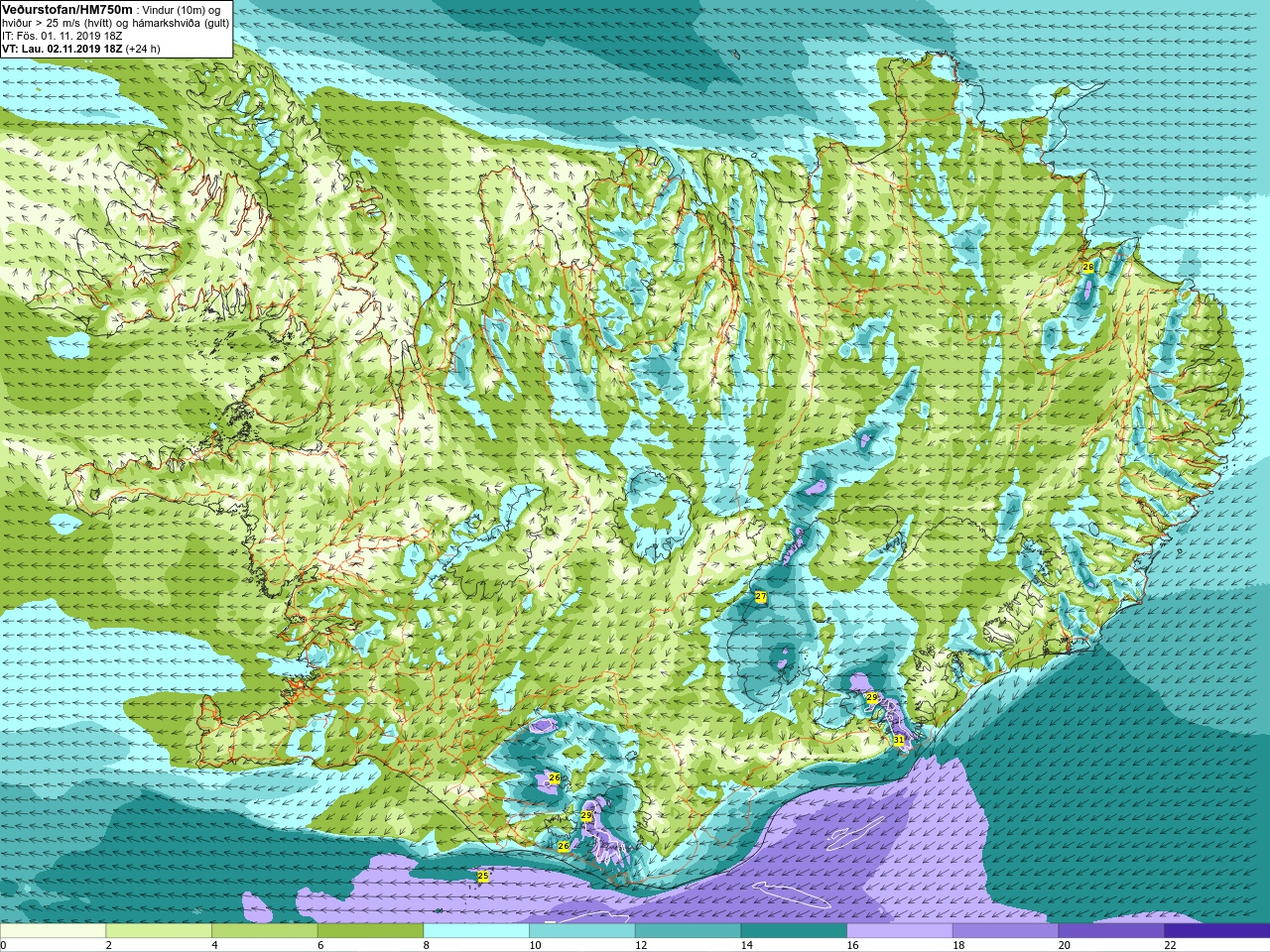Pick the 12–14 m/s teal legend swatch
The height and width of the screenshot is (952, 1270).
point(688,931)
